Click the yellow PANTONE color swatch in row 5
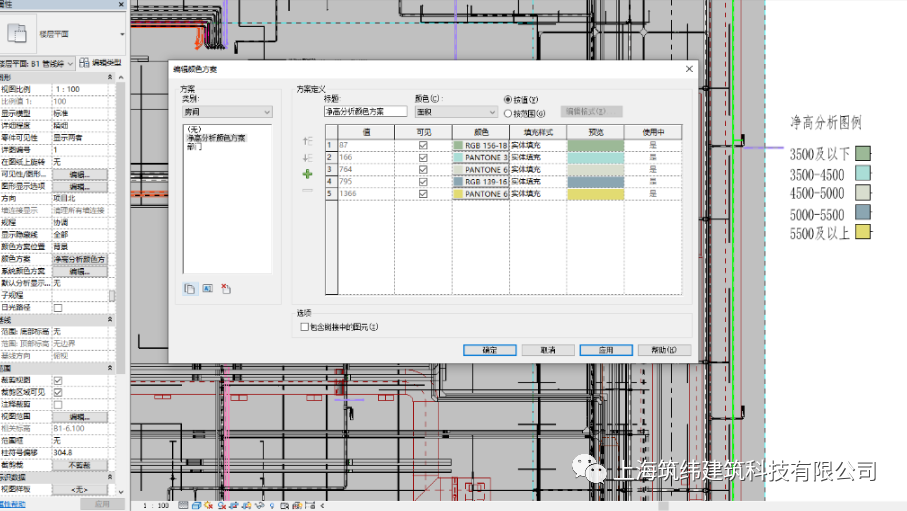The height and width of the screenshot is (511, 907). (458, 194)
